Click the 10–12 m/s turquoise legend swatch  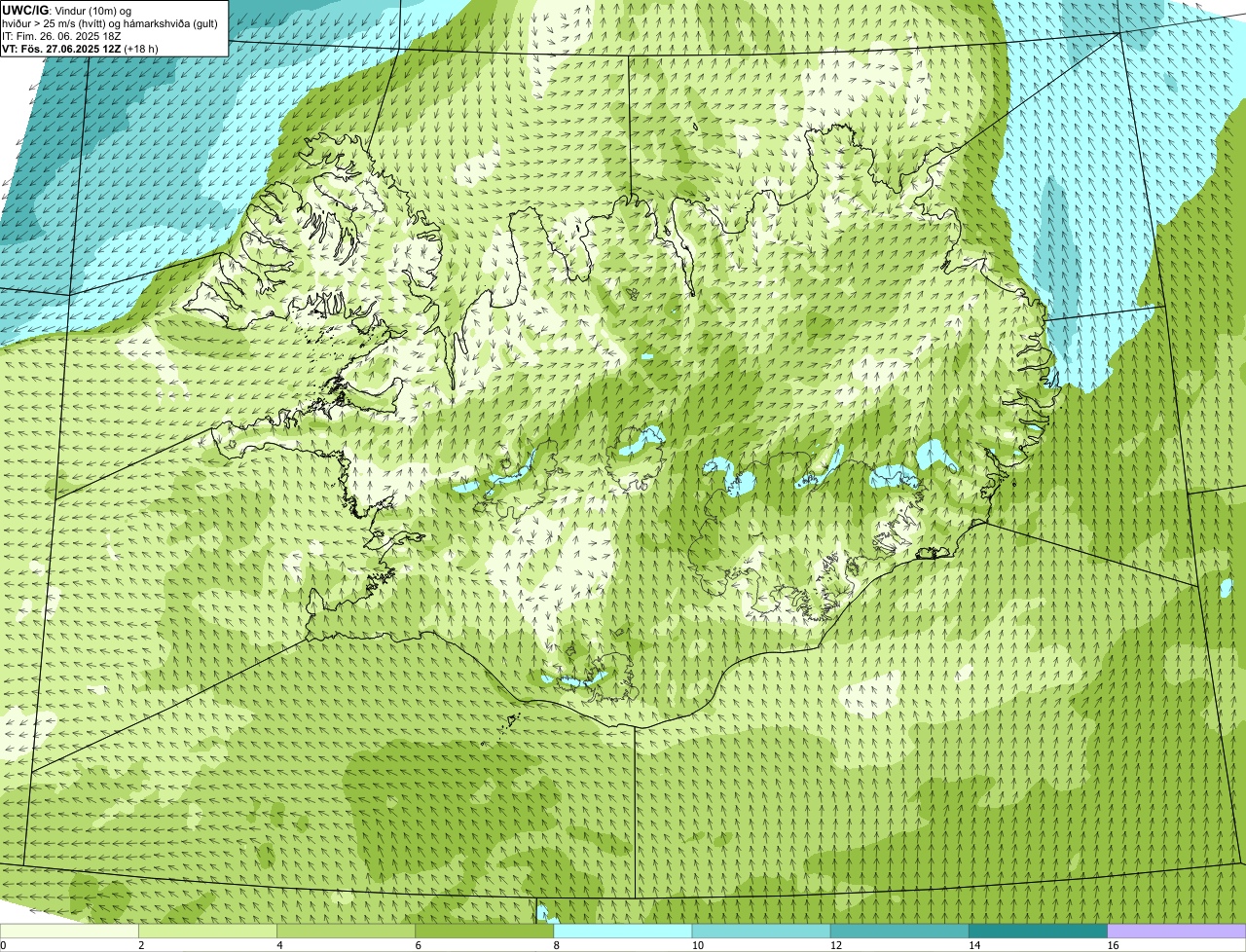click(761, 931)
